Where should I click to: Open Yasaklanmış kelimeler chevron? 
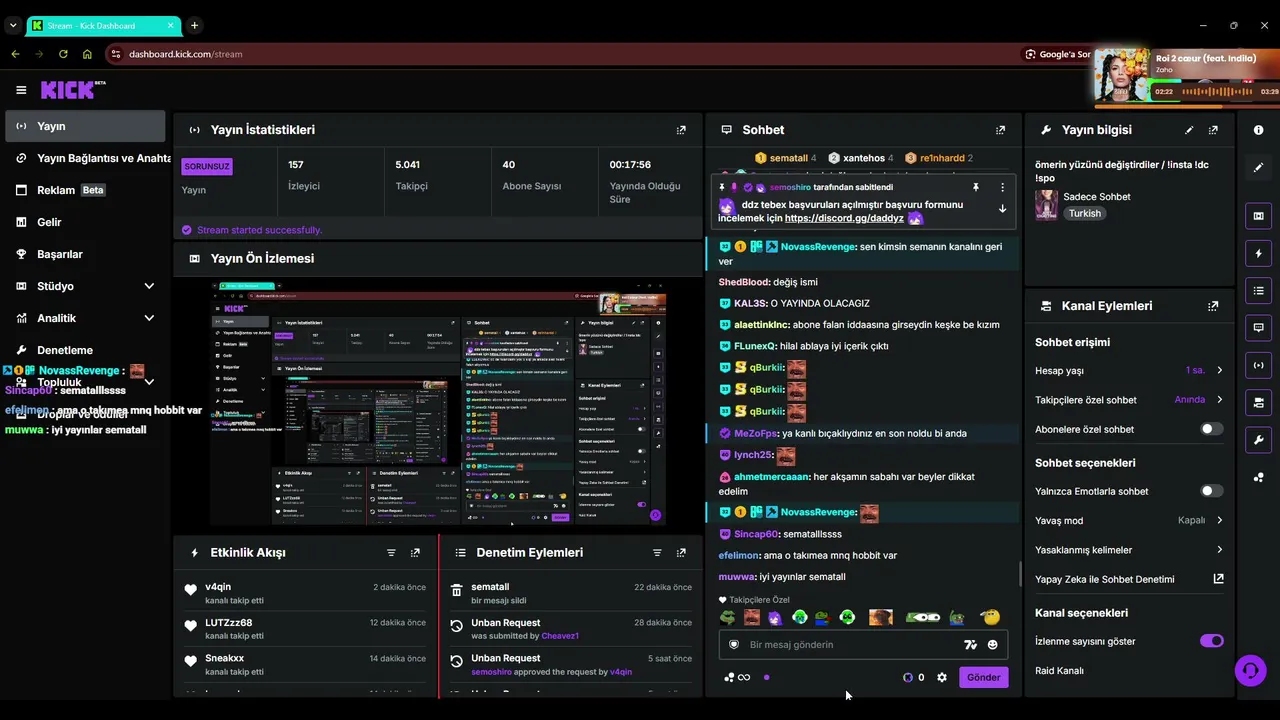click(x=1219, y=550)
